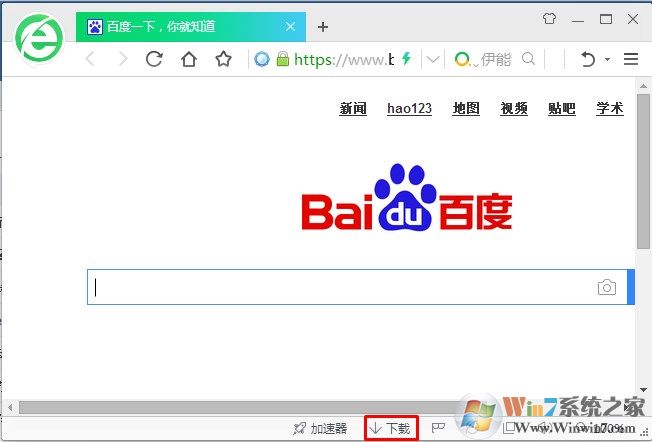Click the blue Baidu search button
652x442 pixels.
[x=631, y=287]
